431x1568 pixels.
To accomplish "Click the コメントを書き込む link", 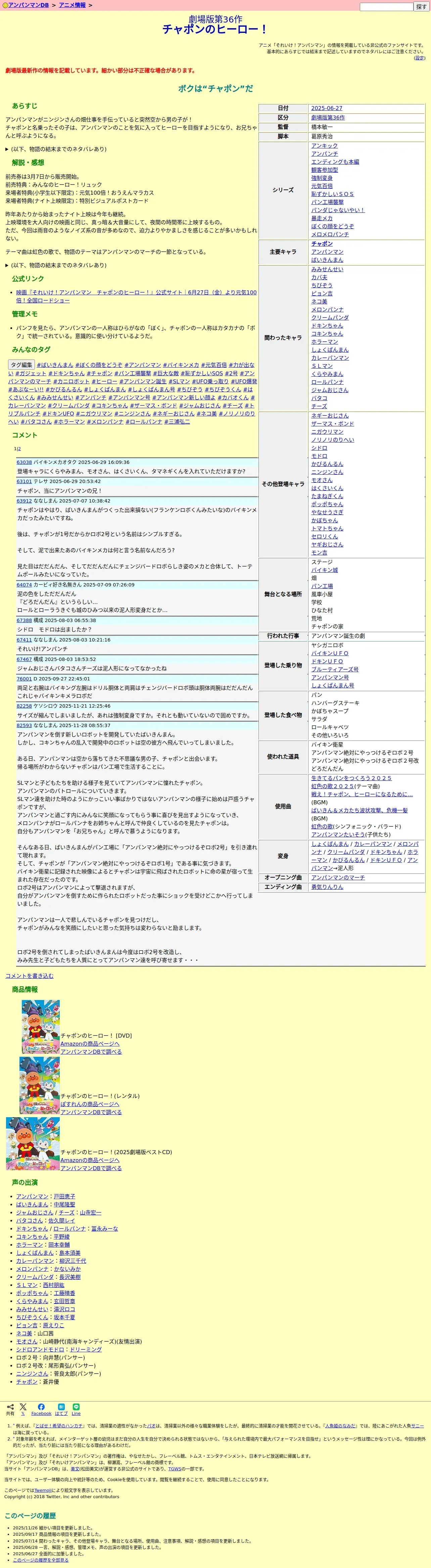I will tap(29, 976).
